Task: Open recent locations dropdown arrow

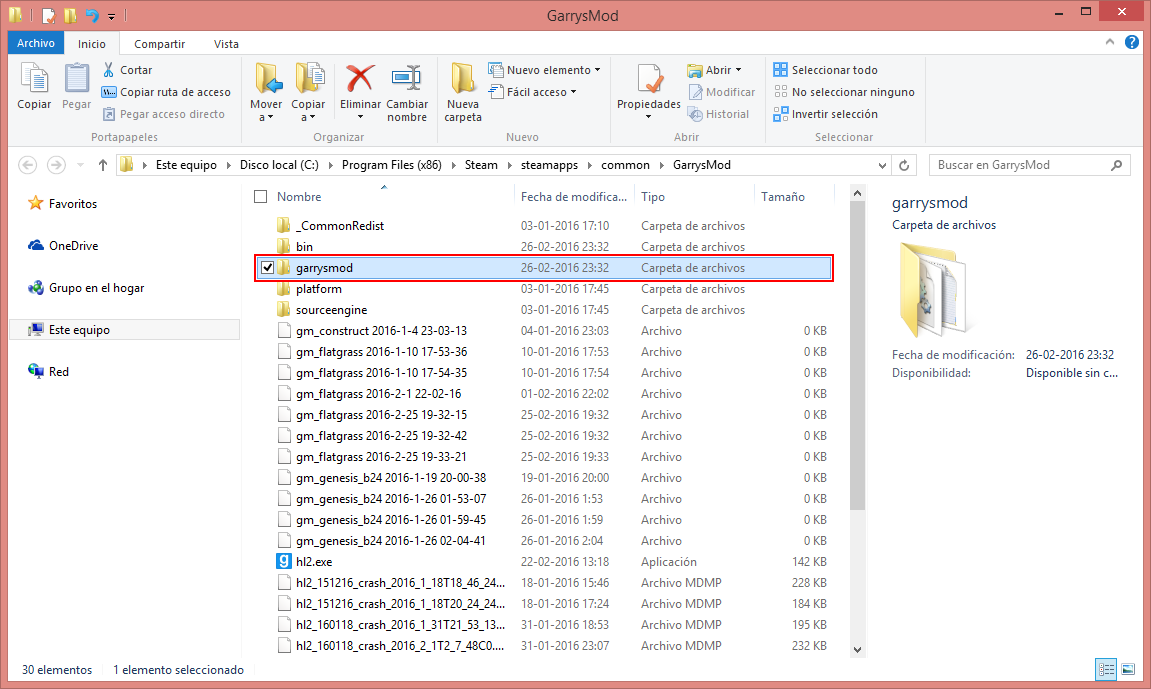Action: click(x=80, y=165)
